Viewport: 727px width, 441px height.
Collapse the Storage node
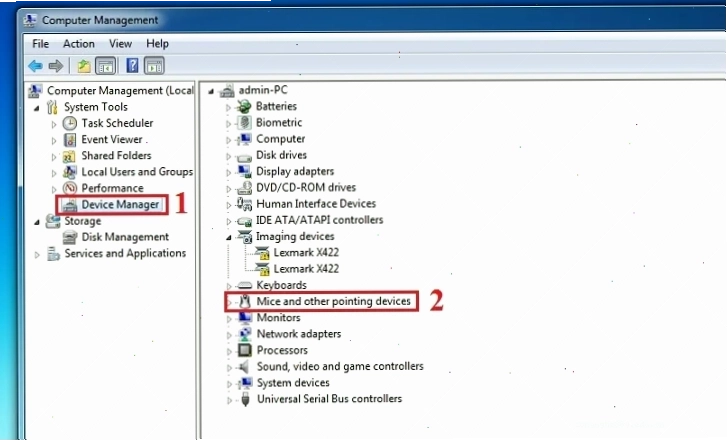(x=37, y=222)
